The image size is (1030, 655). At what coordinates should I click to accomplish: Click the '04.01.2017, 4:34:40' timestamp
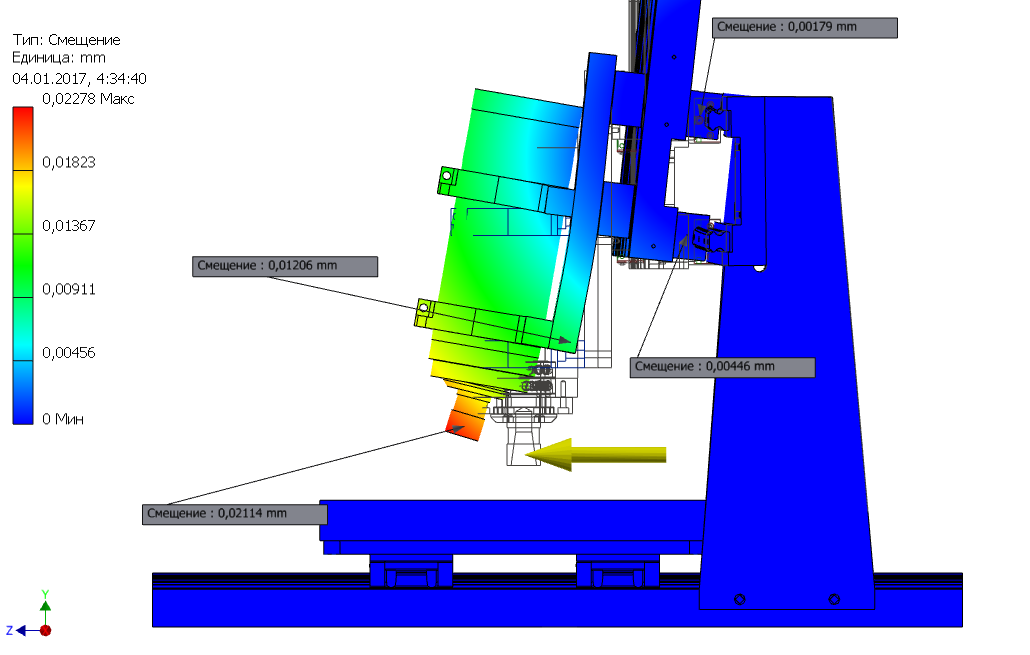pos(79,79)
